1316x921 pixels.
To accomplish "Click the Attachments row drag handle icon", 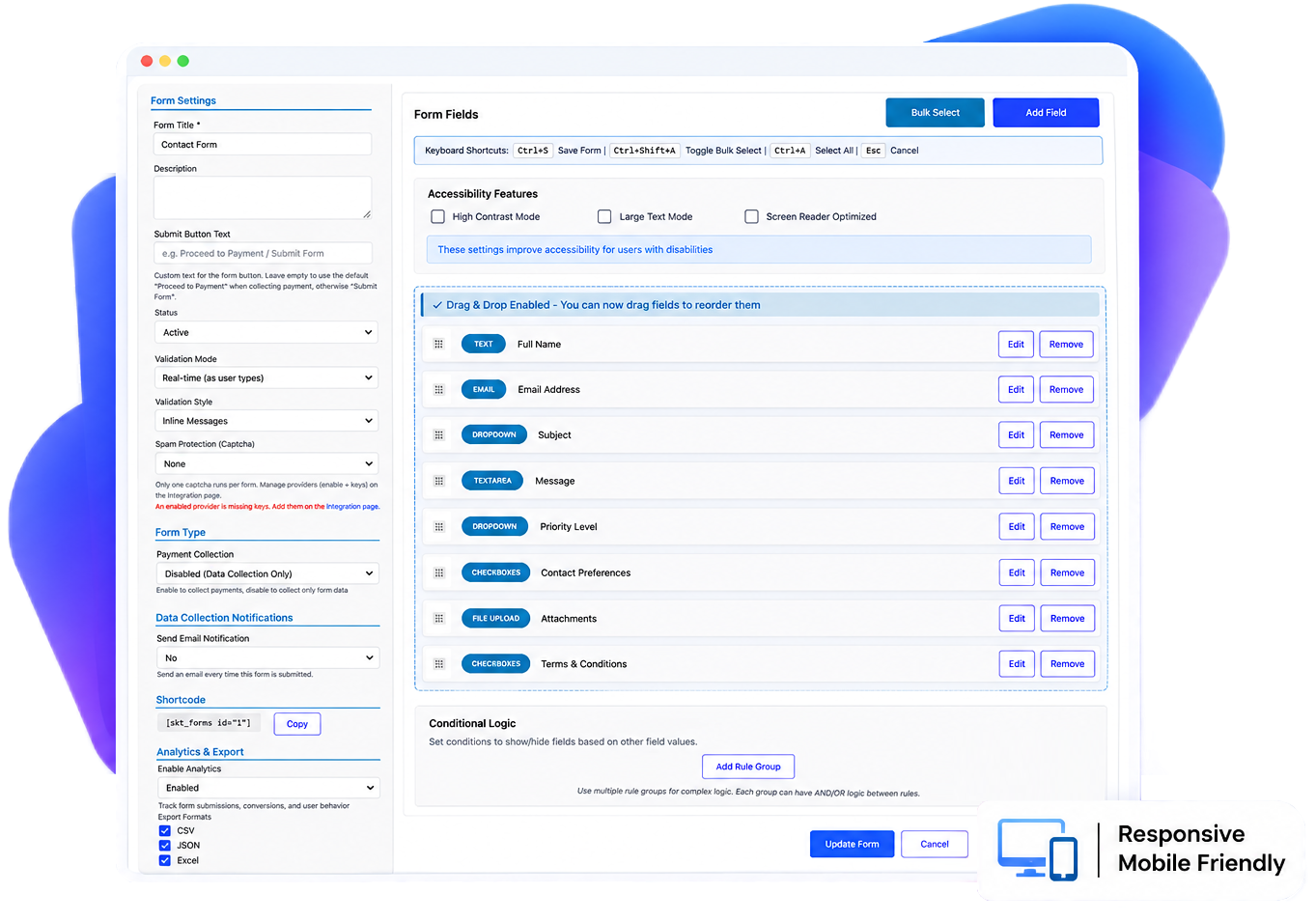I will [x=439, y=619].
